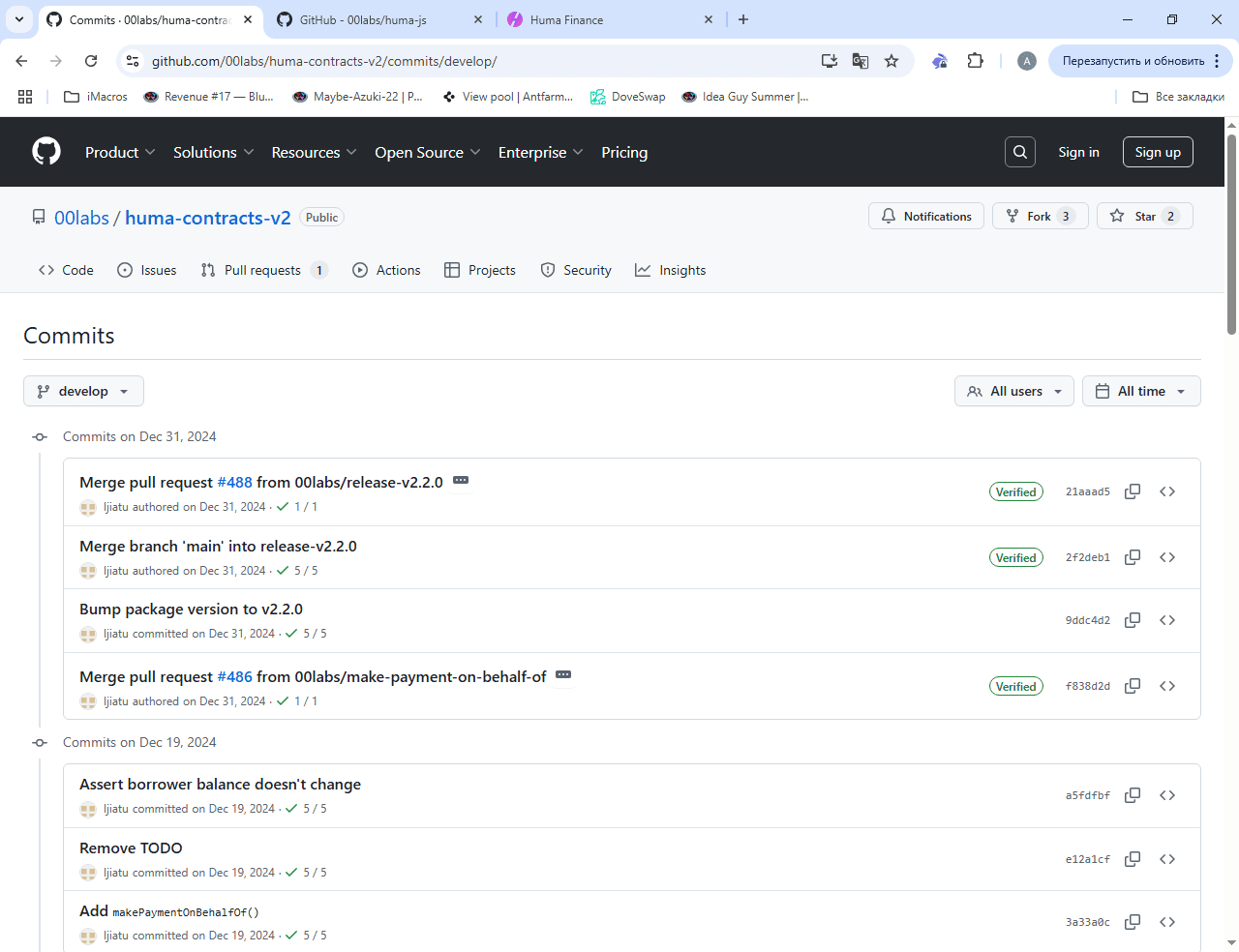This screenshot has width=1239, height=952.
Task: Open the bookmarks apps grid icon
Action: click(25, 97)
